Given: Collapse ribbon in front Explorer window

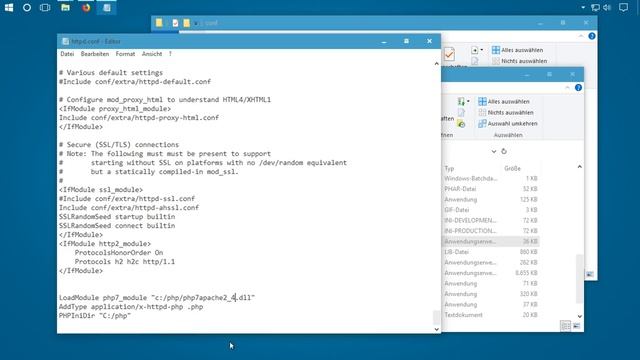Looking at the screenshot, I should click(x=567, y=88).
